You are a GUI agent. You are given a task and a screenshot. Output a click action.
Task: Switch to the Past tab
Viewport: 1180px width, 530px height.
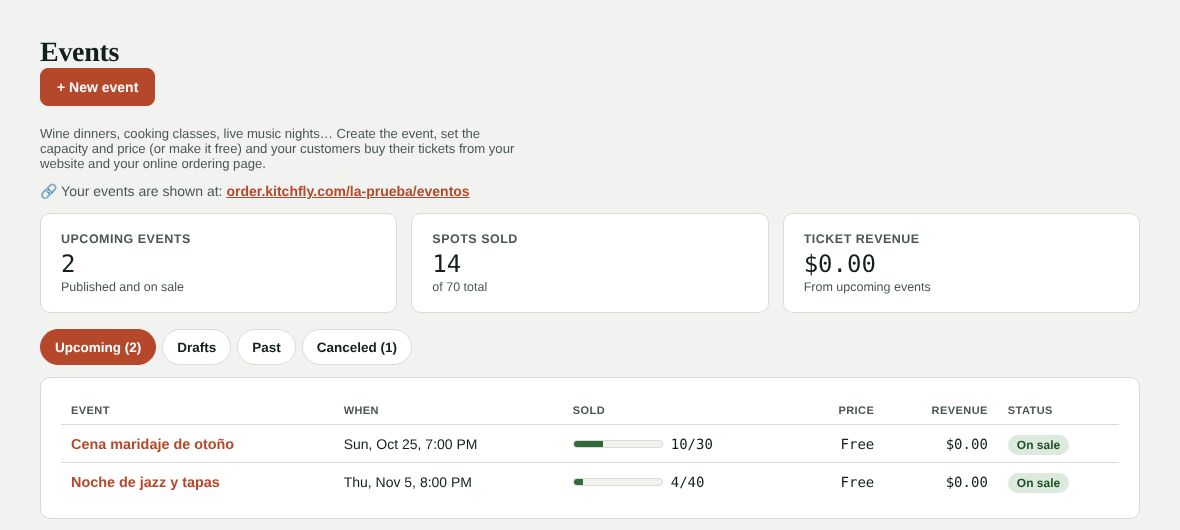(266, 347)
